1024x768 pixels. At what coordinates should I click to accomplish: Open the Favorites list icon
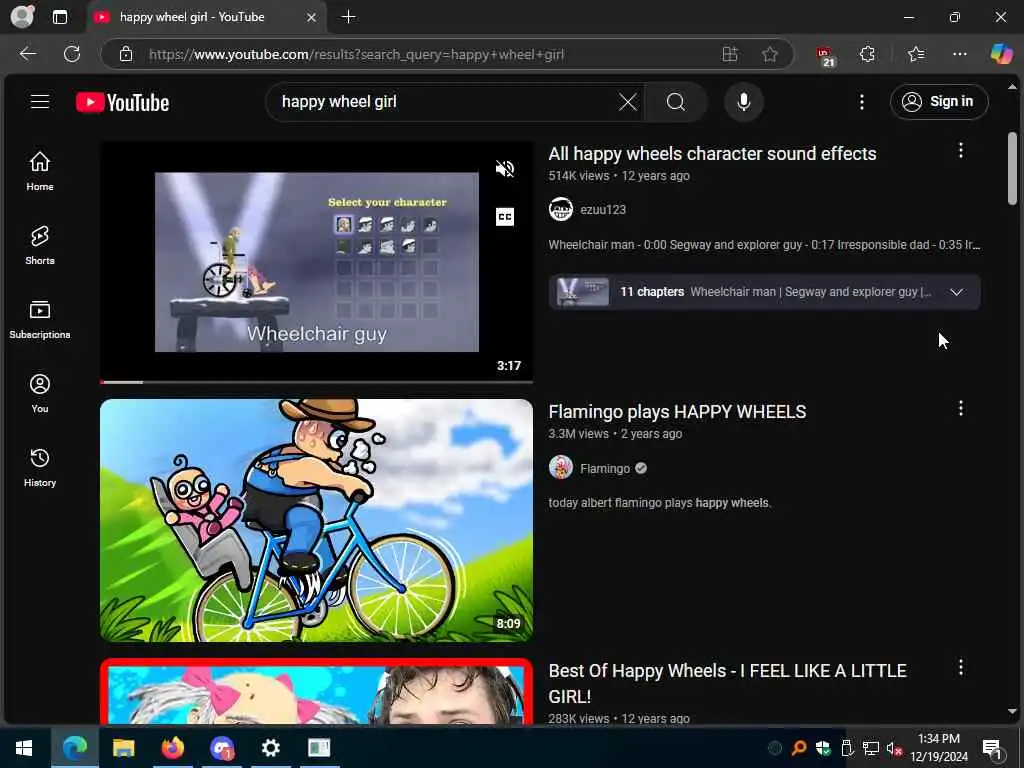pos(916,54)
